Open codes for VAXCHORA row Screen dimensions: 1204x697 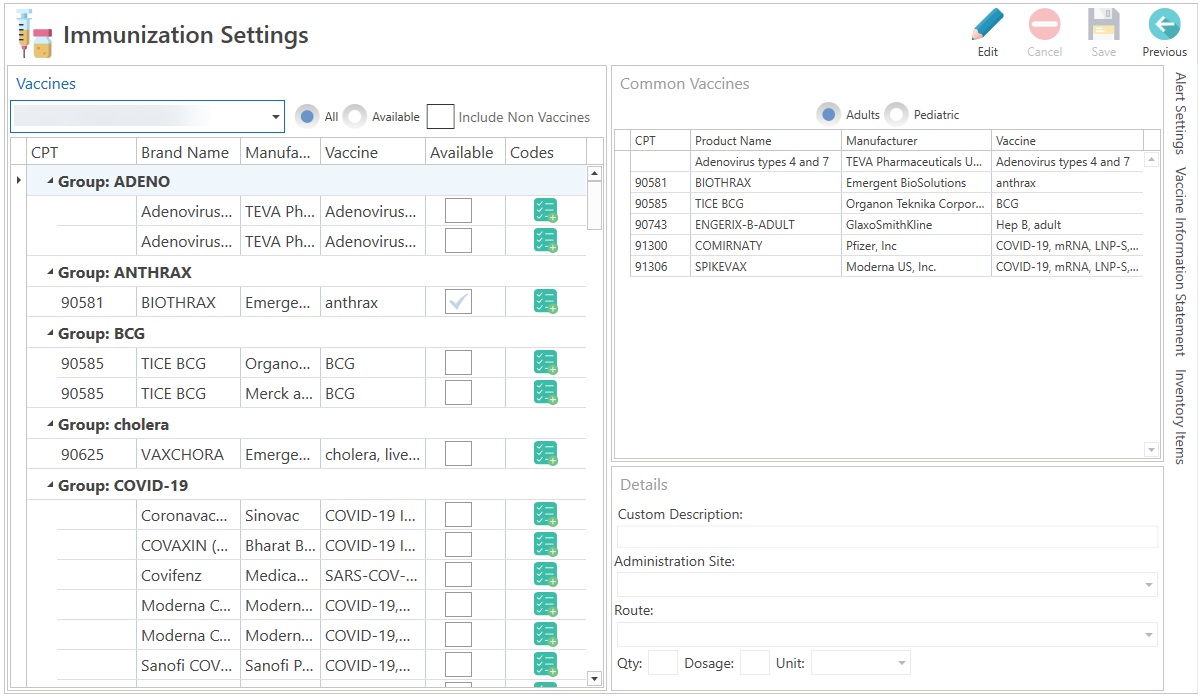click(x=545, y=454)
